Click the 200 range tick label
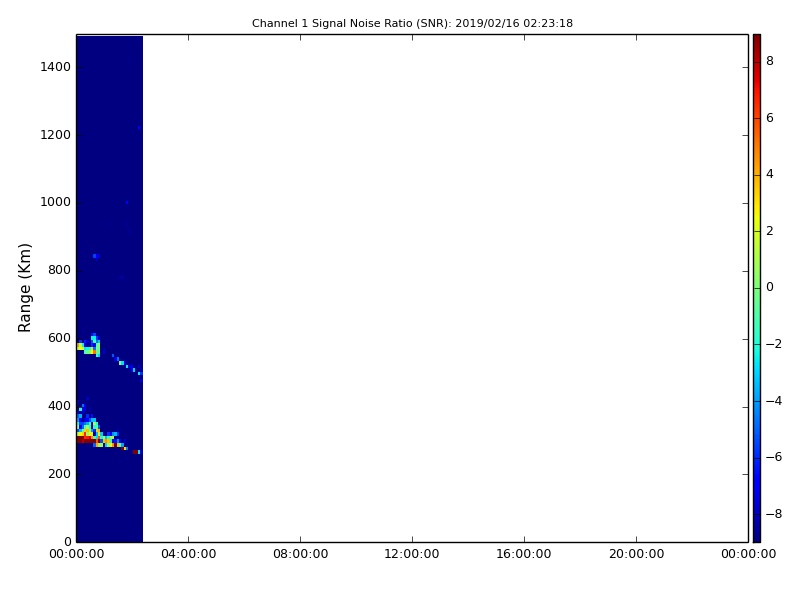 (x=59, y=473)
